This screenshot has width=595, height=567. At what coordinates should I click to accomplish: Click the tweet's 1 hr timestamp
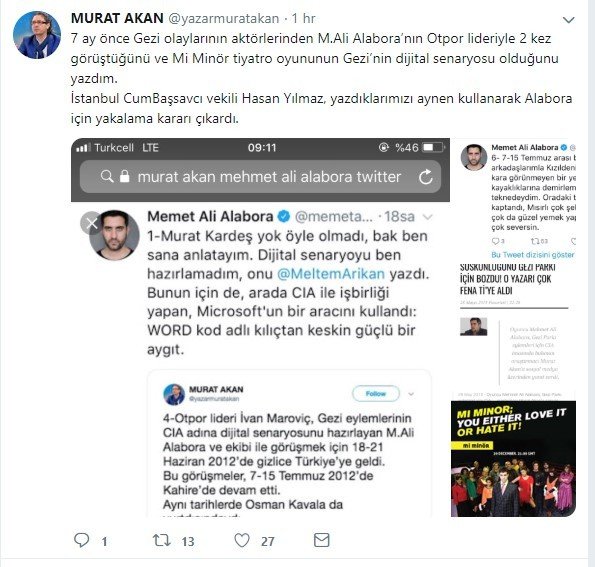click(304, 19)
